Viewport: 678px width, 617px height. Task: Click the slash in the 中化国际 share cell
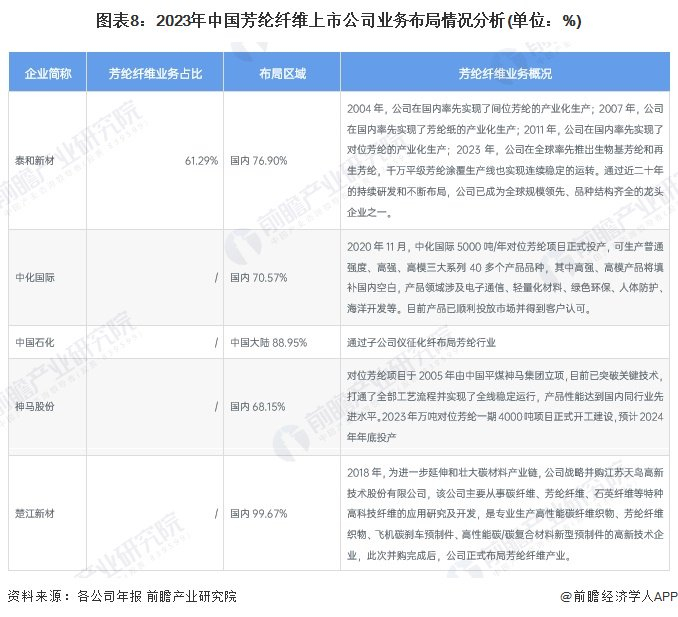216,278
